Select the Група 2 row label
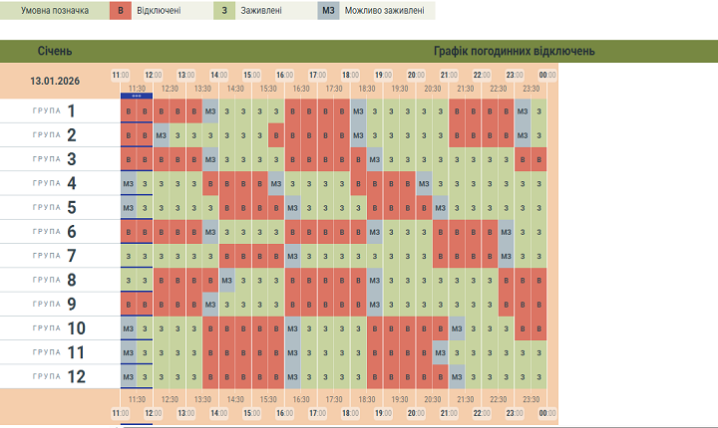 coord(55,134)
